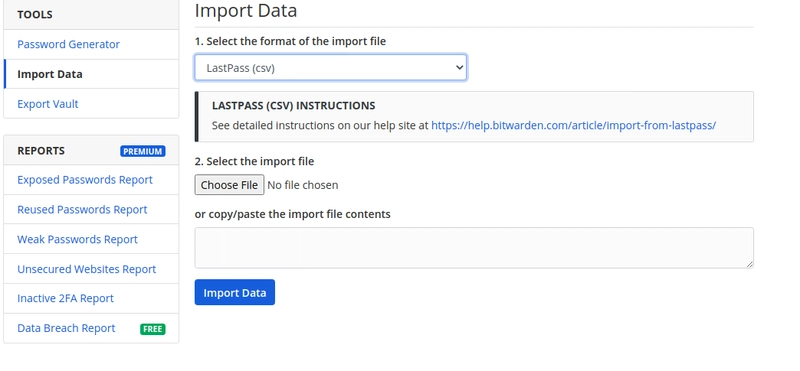The width and height of the screenshot is (800, 371).
Task: Open Reused Passwords Report
Action: pos(82,210)
